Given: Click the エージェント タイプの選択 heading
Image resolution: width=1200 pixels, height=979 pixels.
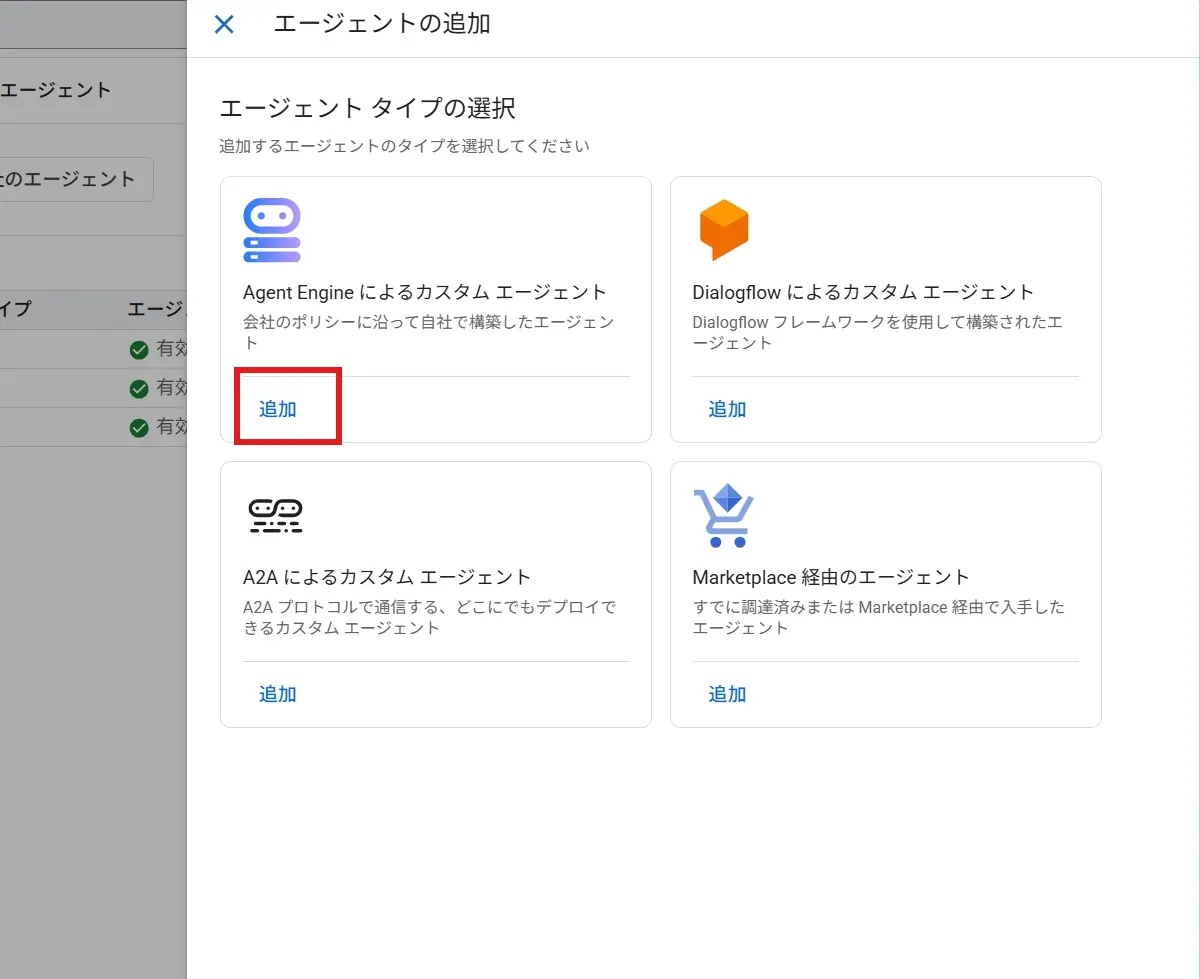Looking at the screenshot, I should click(367, 108).
